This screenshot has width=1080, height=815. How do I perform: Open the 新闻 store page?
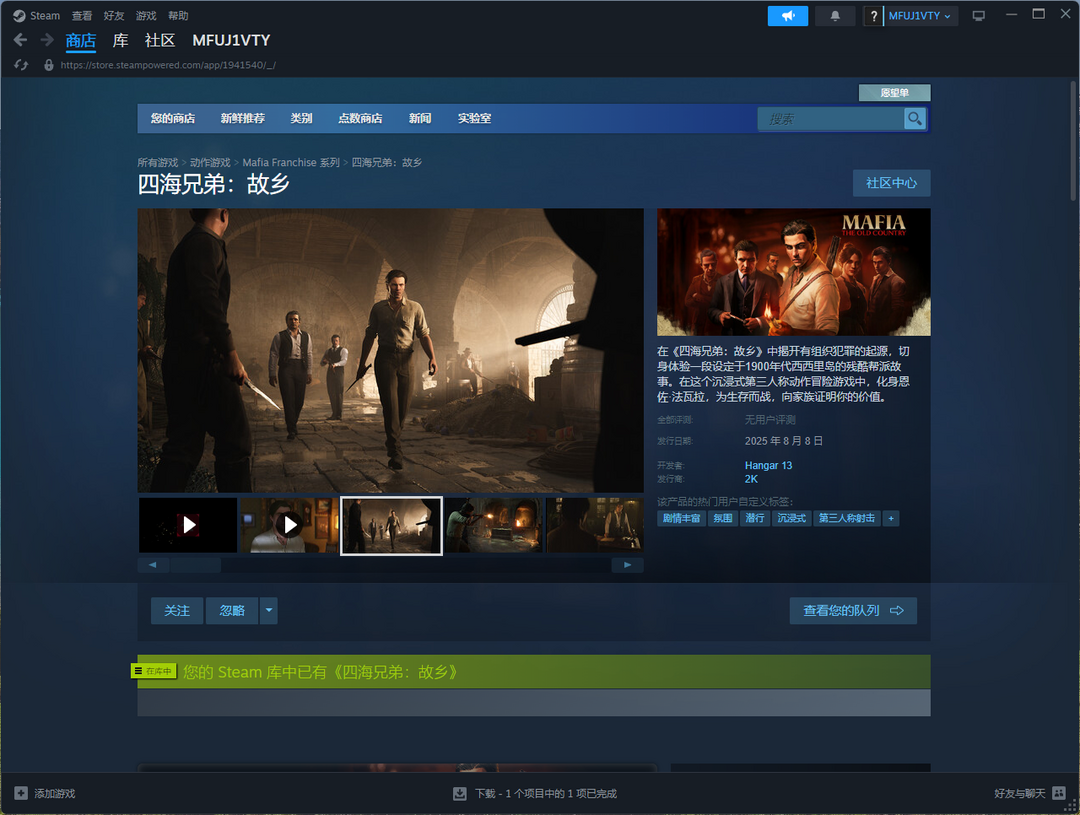pyautogui.click(x=420, y=118)
